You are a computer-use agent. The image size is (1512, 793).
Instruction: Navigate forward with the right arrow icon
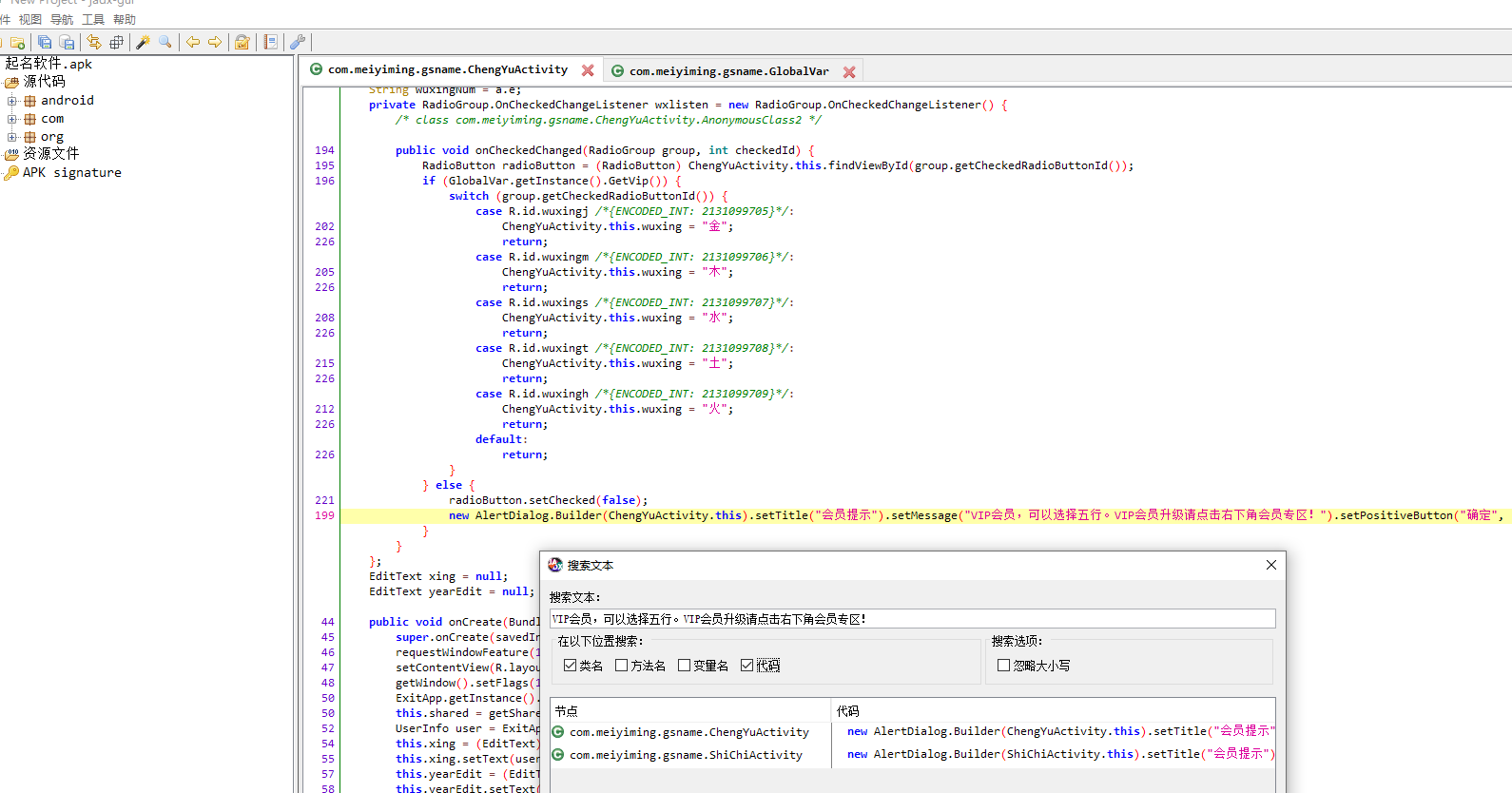(215, 43)
